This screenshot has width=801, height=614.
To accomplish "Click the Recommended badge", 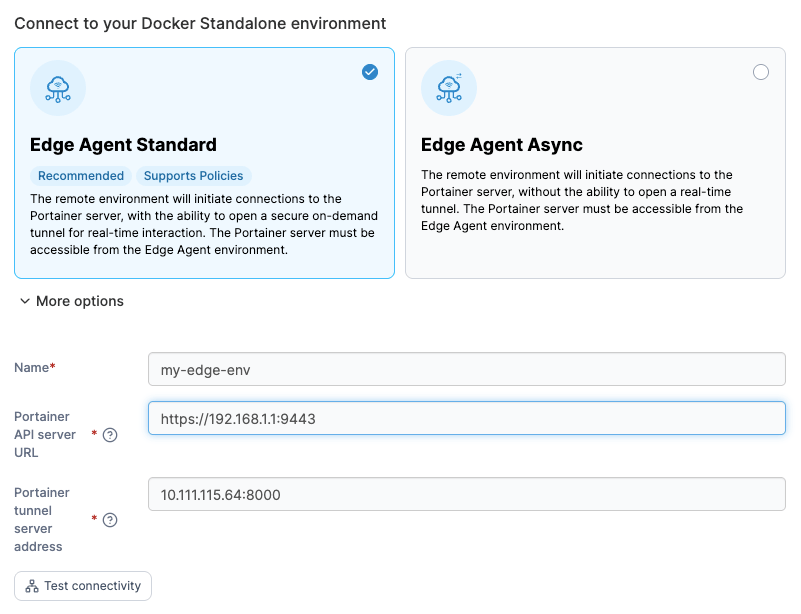I will (x=81, y=176).
